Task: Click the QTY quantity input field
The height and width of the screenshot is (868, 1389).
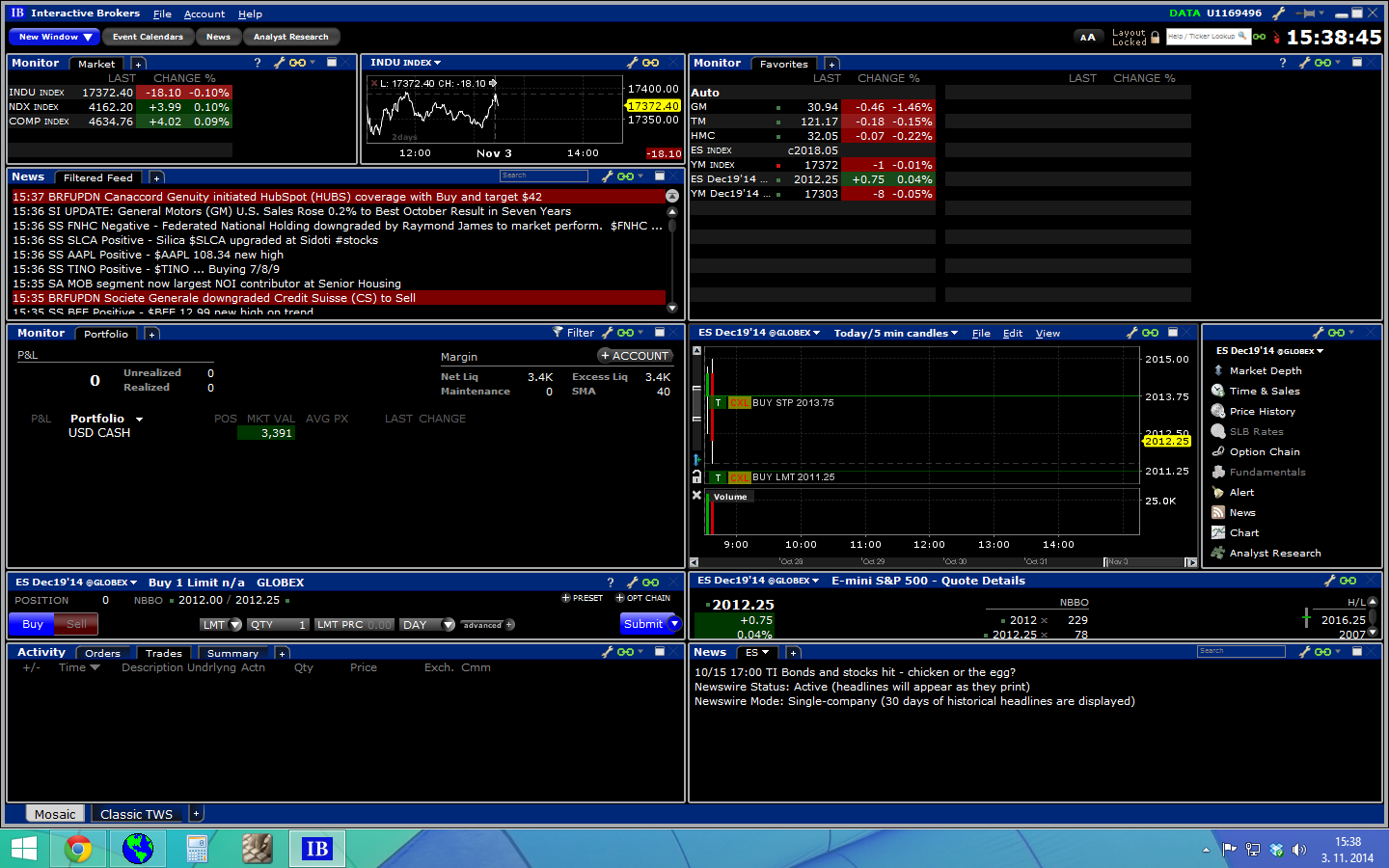Action: tap(278, 625)
